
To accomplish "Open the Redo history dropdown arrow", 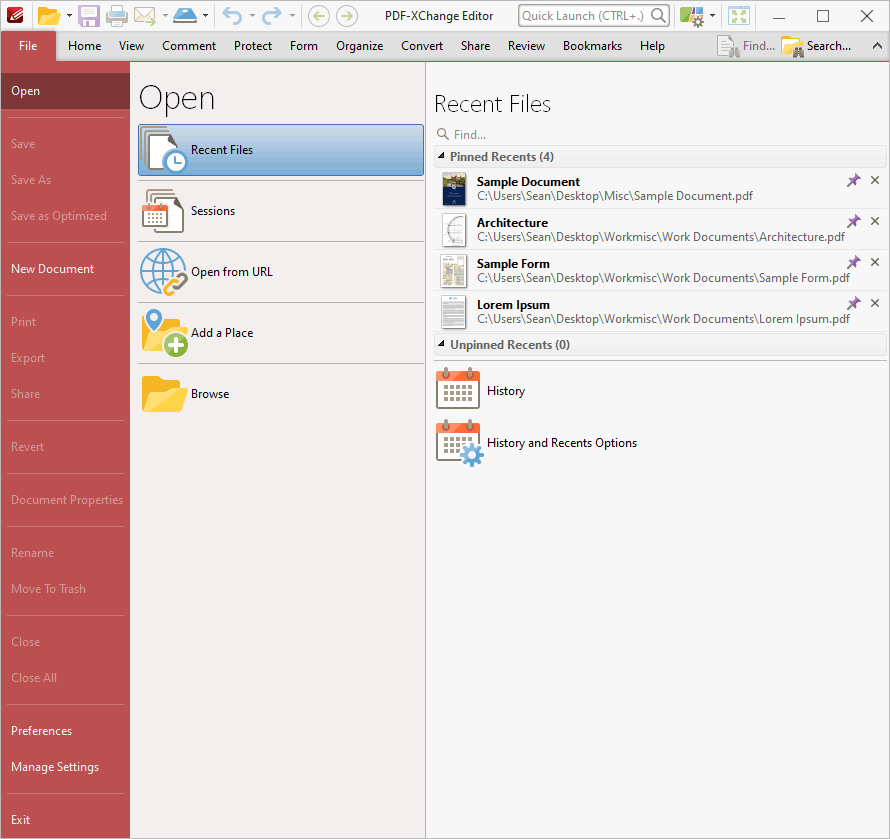I will coord(292,16).
